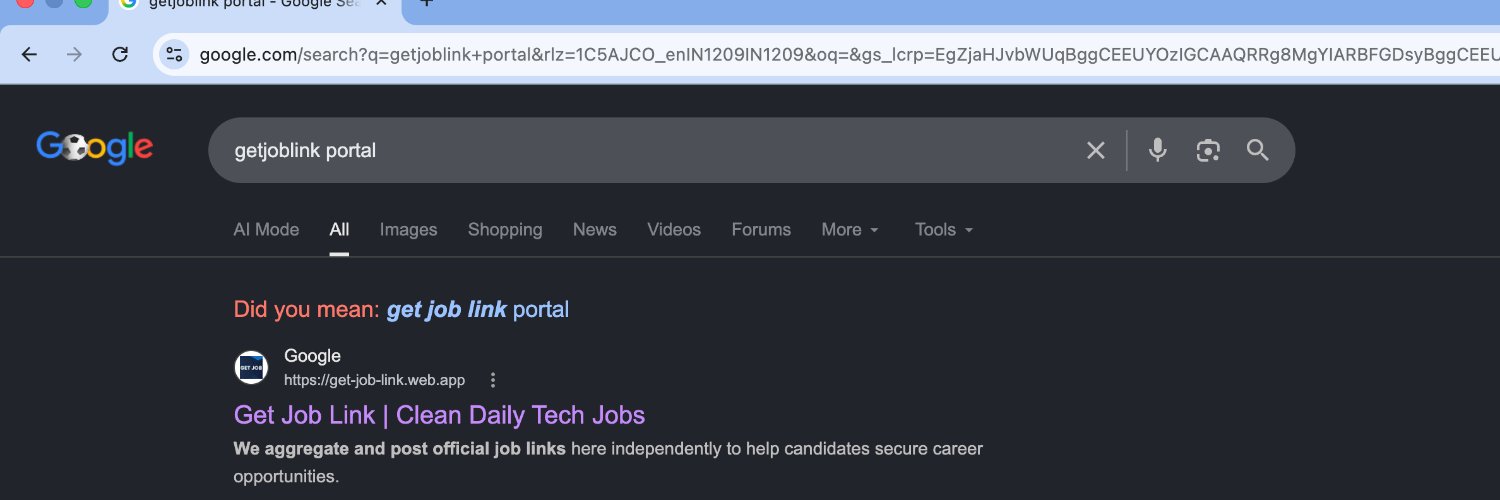The image size is (1500, 500).
Task: Click the Google logo
Action: click(95, 148)
